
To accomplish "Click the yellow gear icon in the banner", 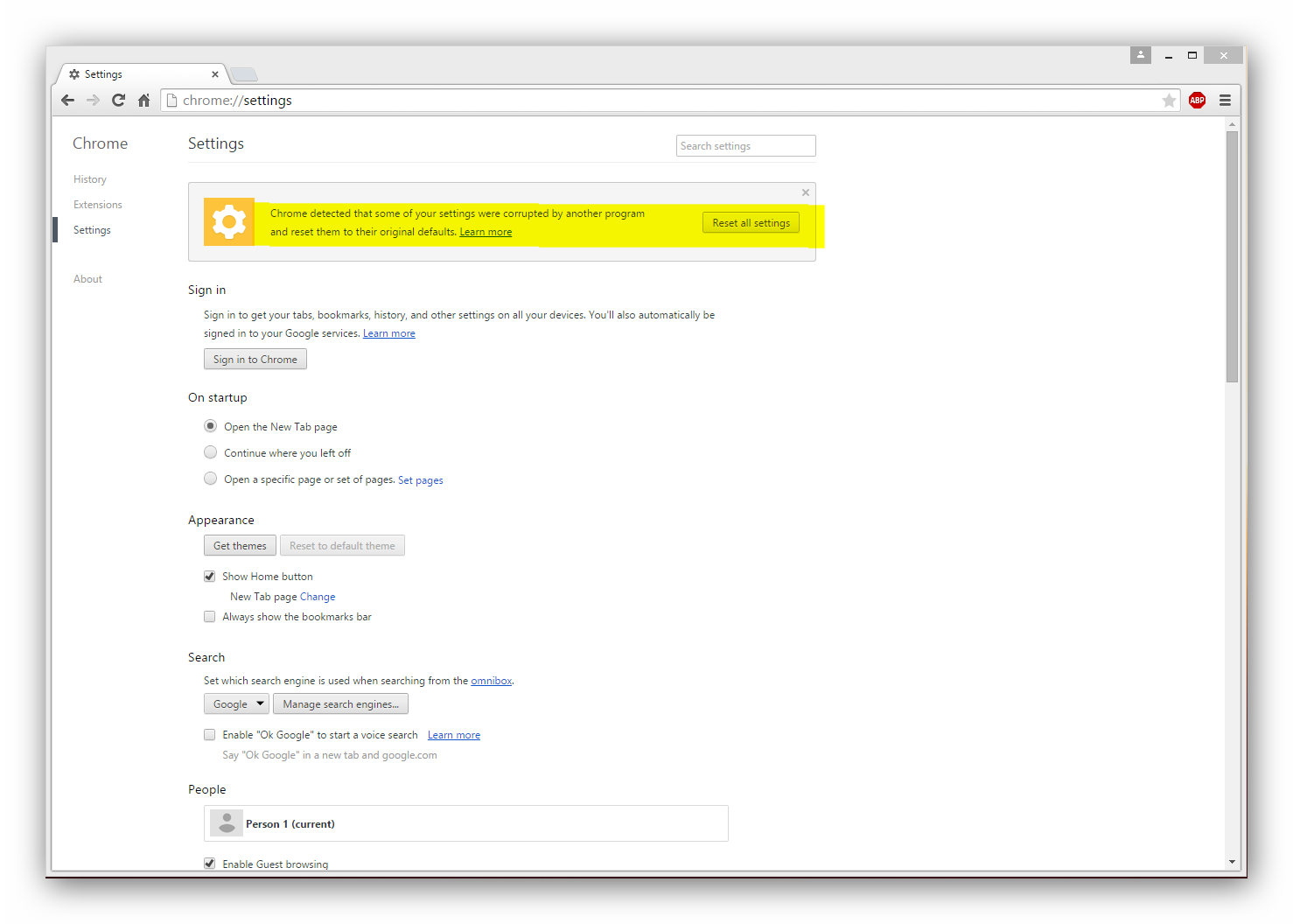I will (229, 222).
